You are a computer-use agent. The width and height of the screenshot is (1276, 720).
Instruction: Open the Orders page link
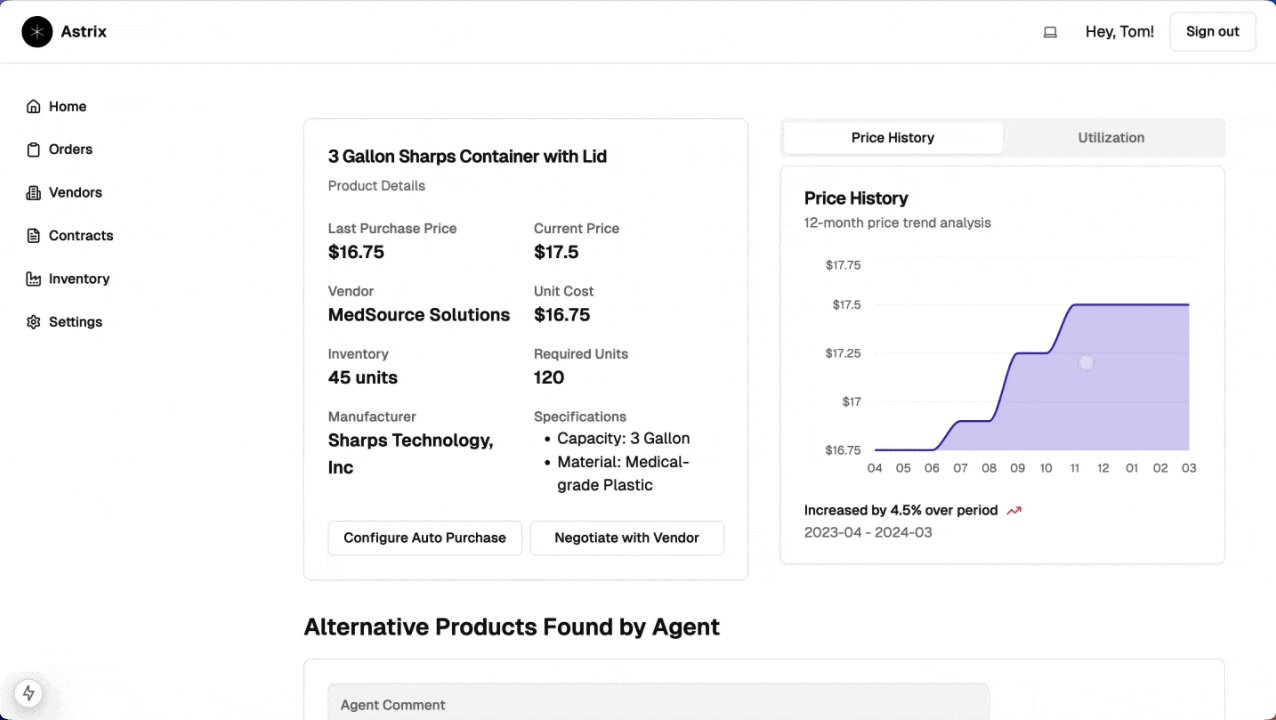(x=70, y=150)
